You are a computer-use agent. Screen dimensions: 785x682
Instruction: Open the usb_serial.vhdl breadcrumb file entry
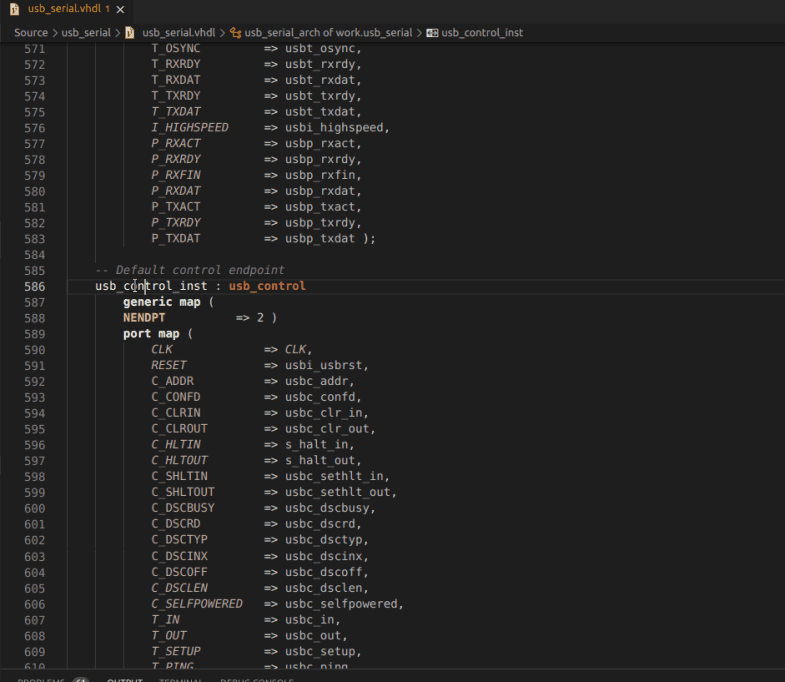point(178,32)
